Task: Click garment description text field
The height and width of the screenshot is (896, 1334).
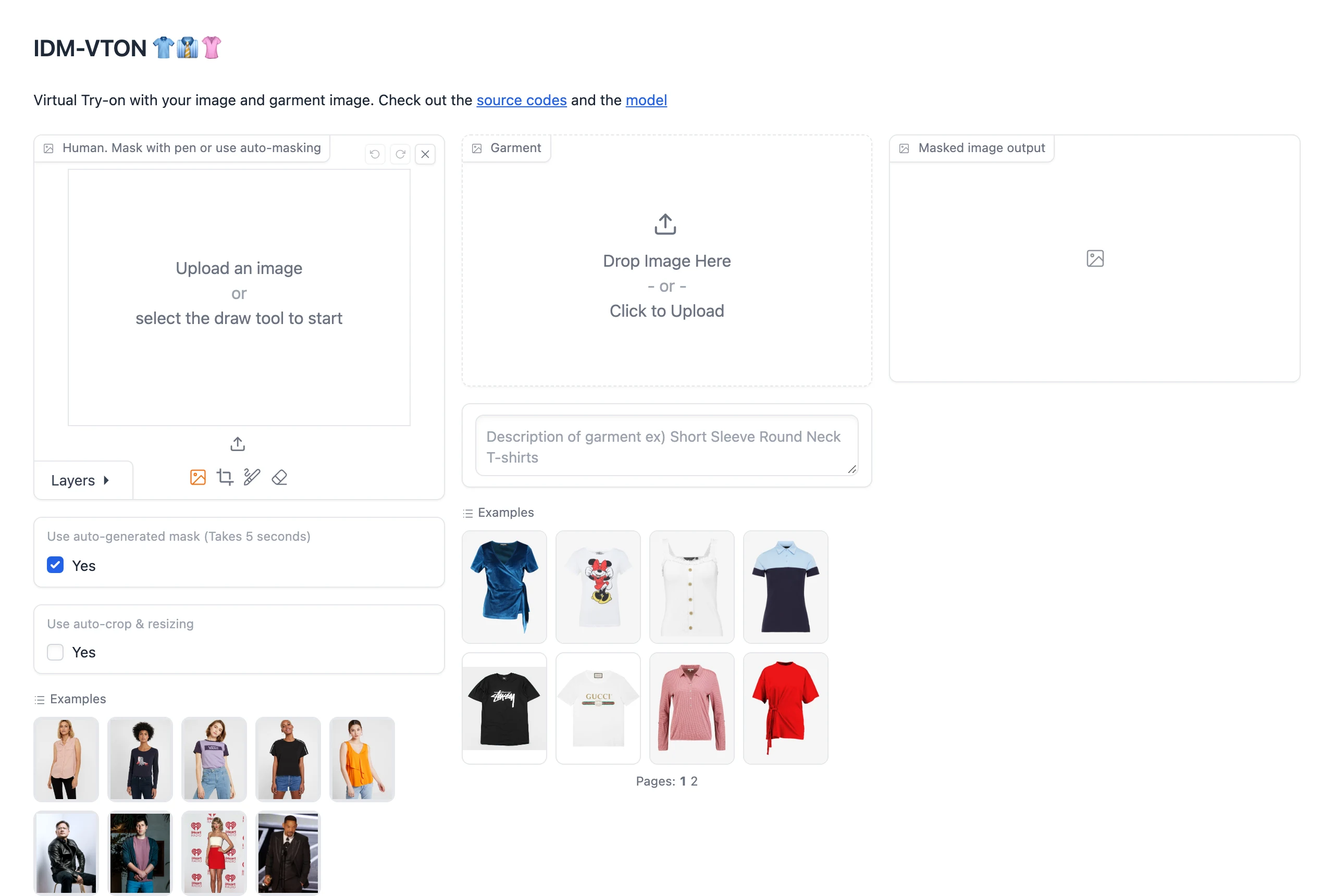Action: coord(666,446)
